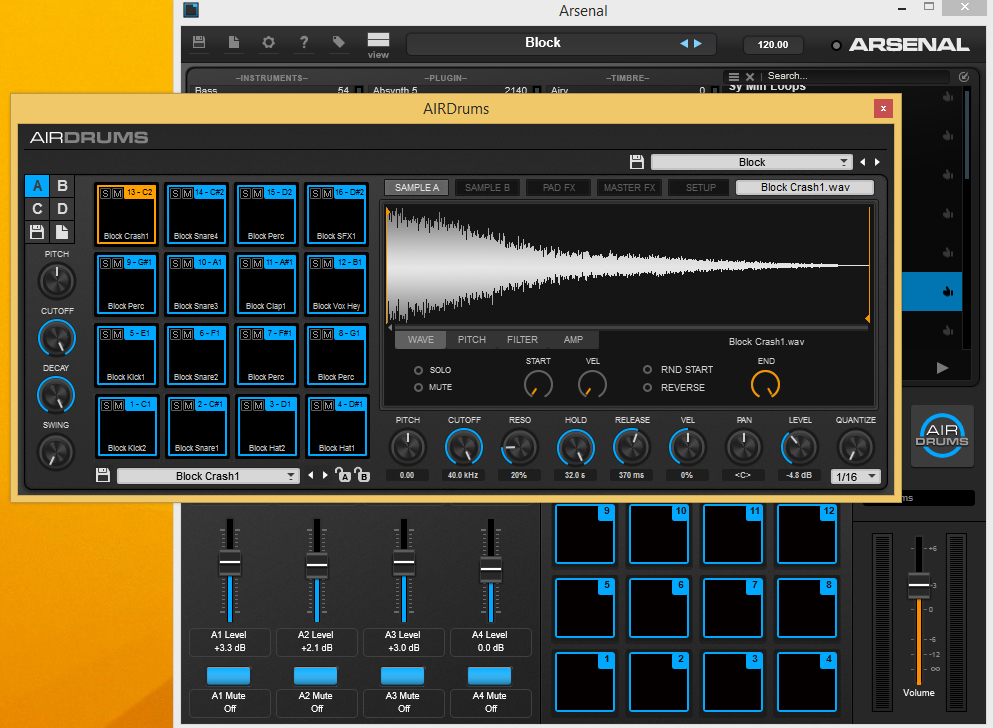This screenshot has width=994, height=728.
Task: Click the help question mark icon
Action: coord(305,42)
